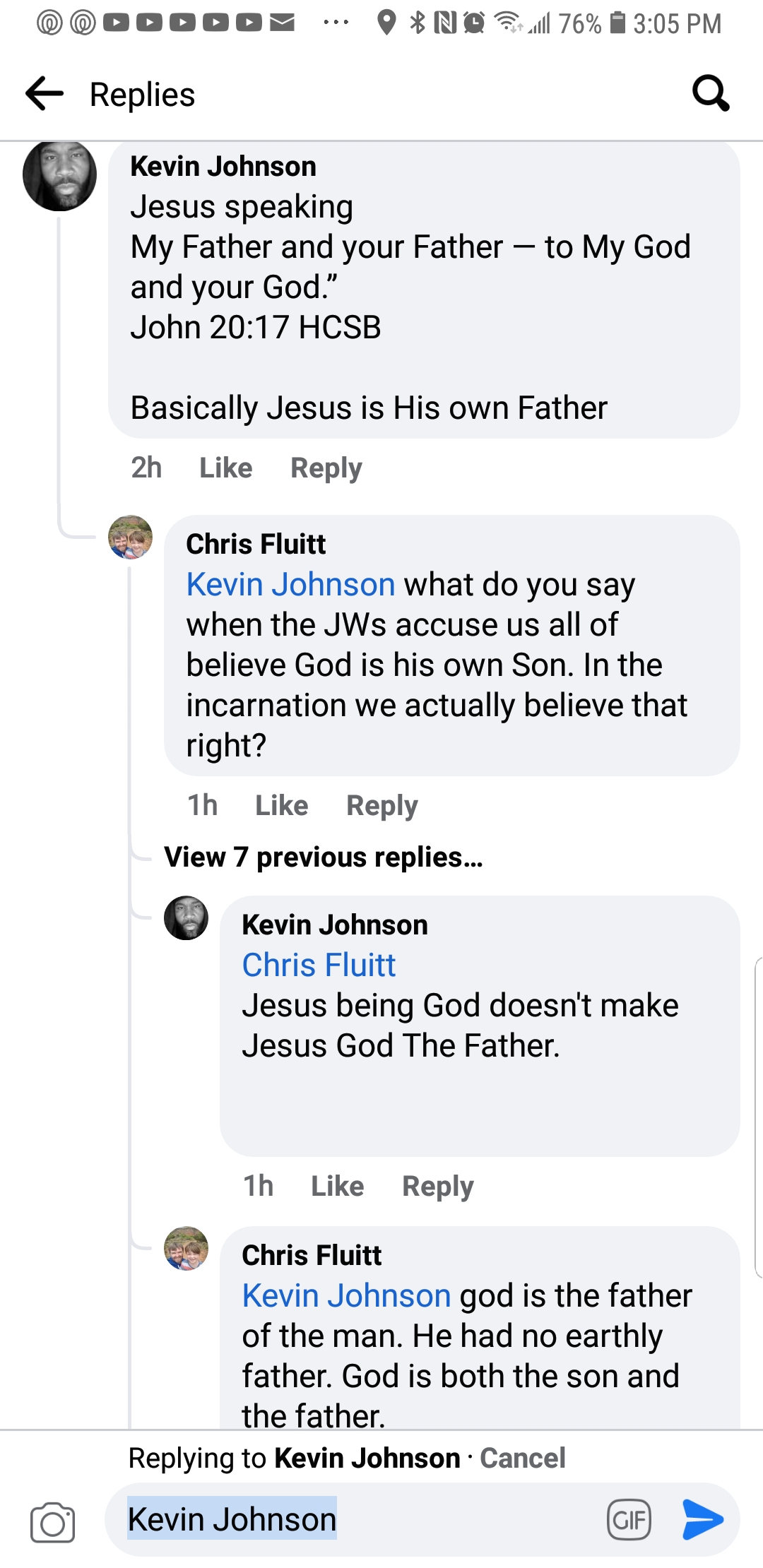The image size is (763, 1568).
Task: Like Chris Fluitt's JWs comment
Action: pos(281,805)
